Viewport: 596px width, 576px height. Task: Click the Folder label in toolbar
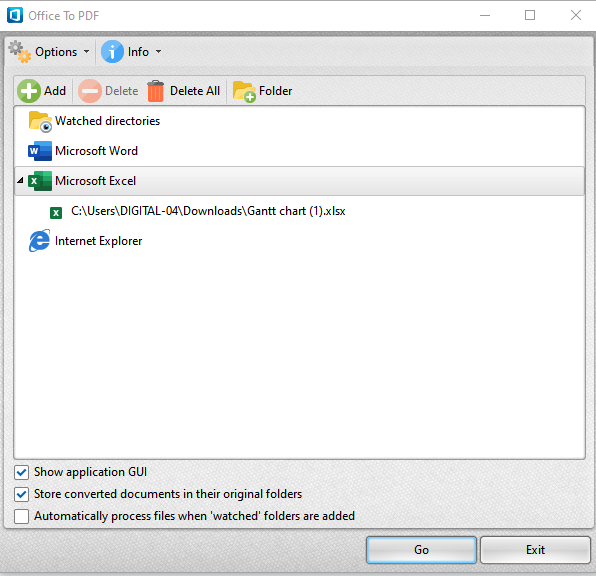coord(276,91)
